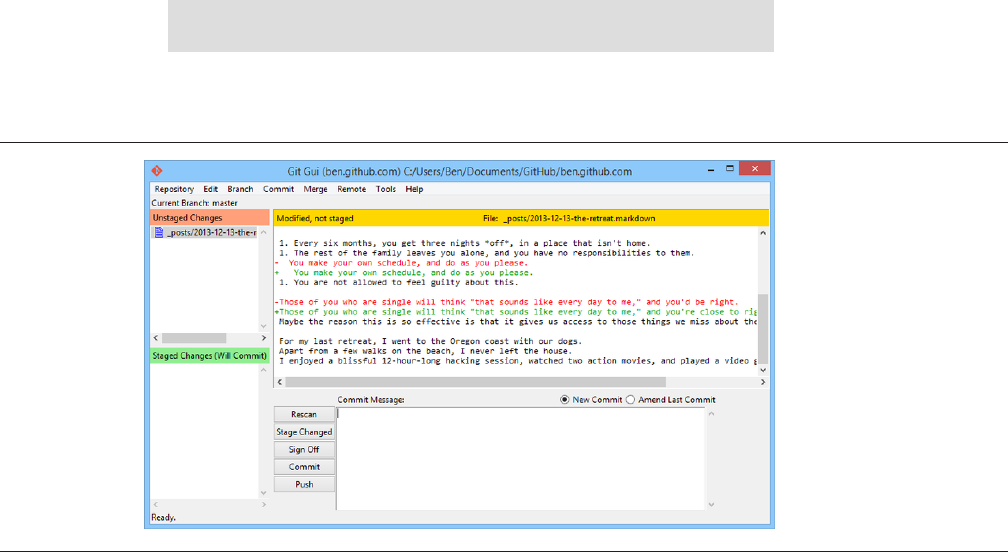Viewport: 1008px width, 552px height.
Task: Click the Unstaged Changes header
Action: click(210, 218)
